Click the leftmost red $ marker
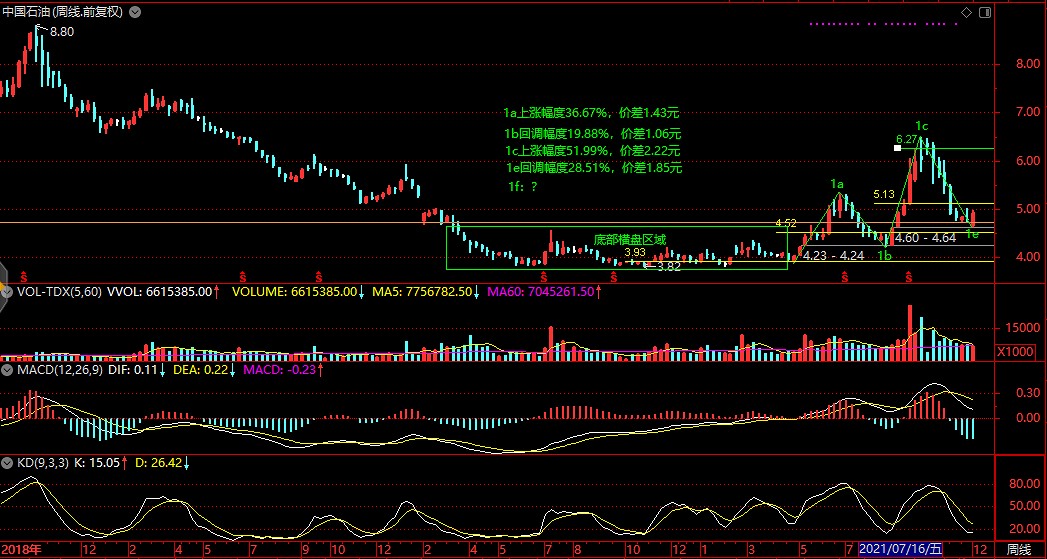 click(x=25, y=275)
